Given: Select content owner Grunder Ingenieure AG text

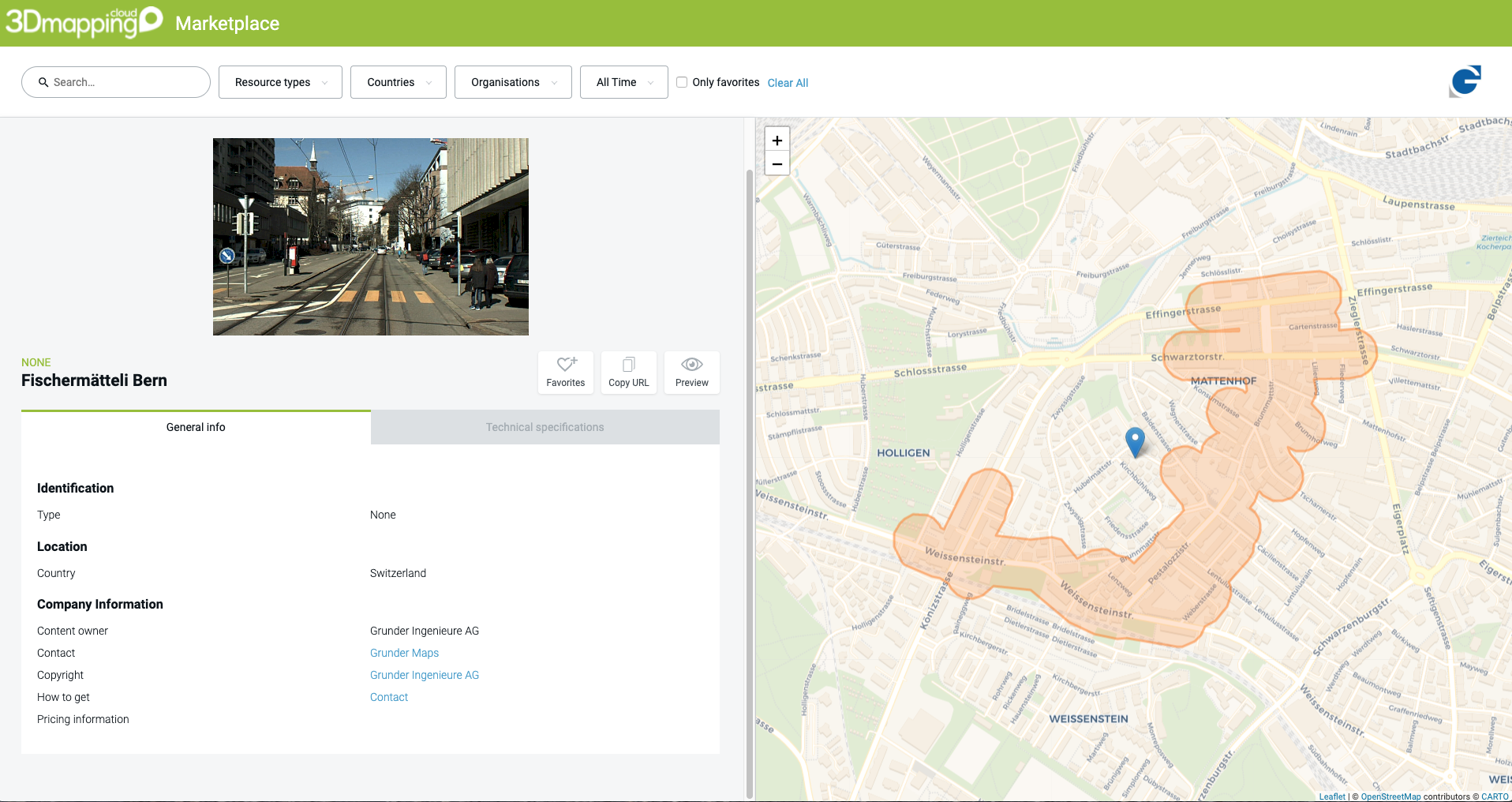Looking at the screenshot, I should click(425, 631).
